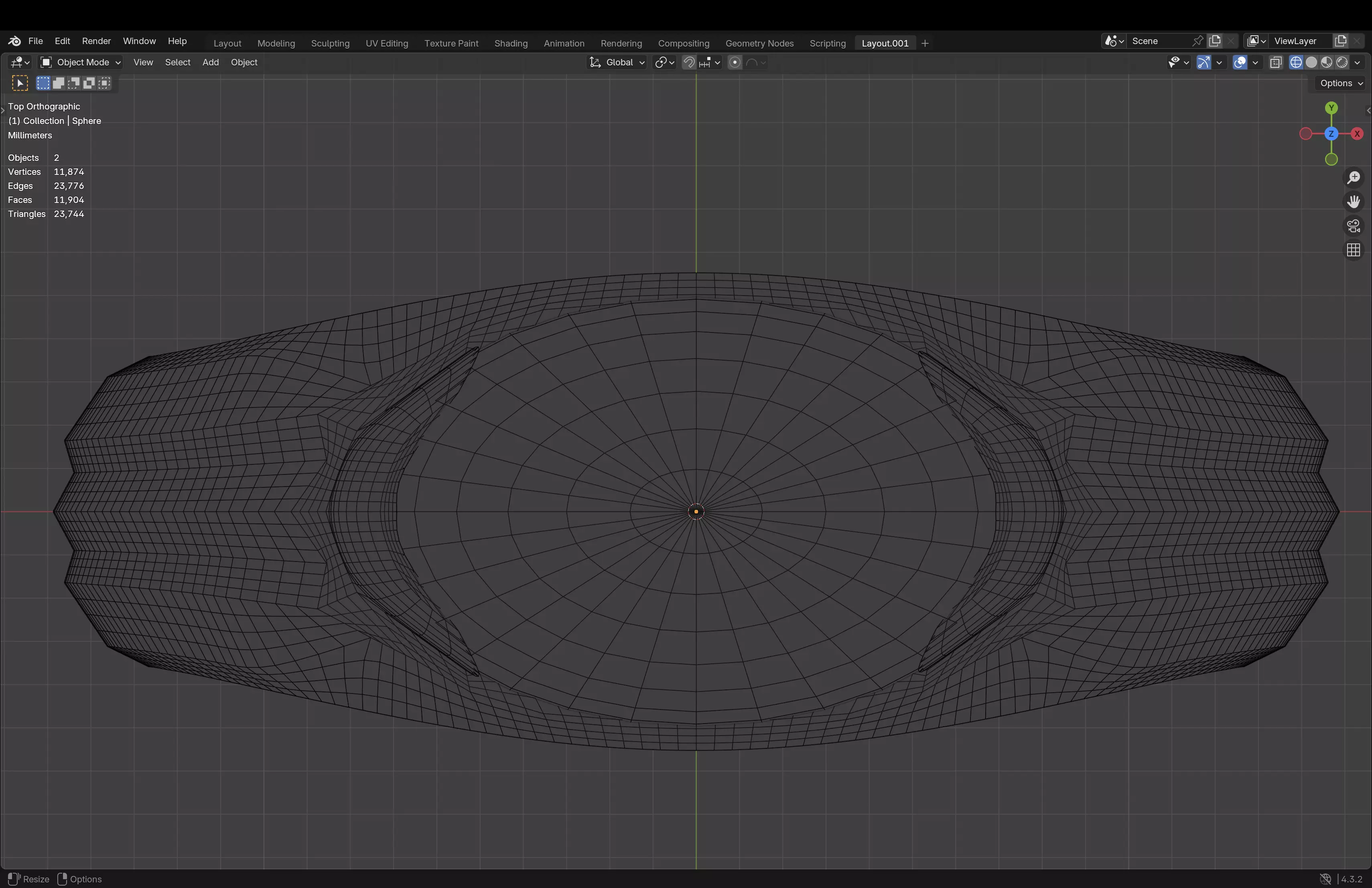Pin the scene to workspace
This screenshot has width=1372, height=888.
coord(1197,41)
